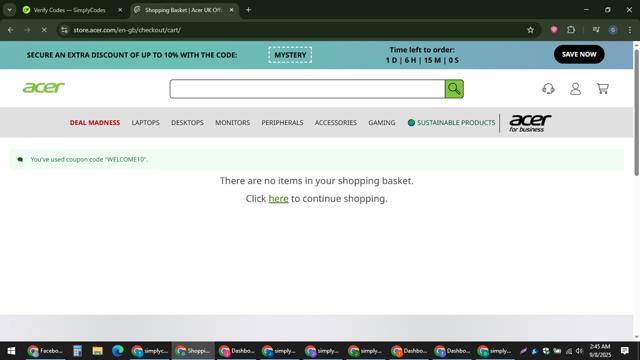Close the Verify Codes tab
640x360 pixels.
(120, 10)
